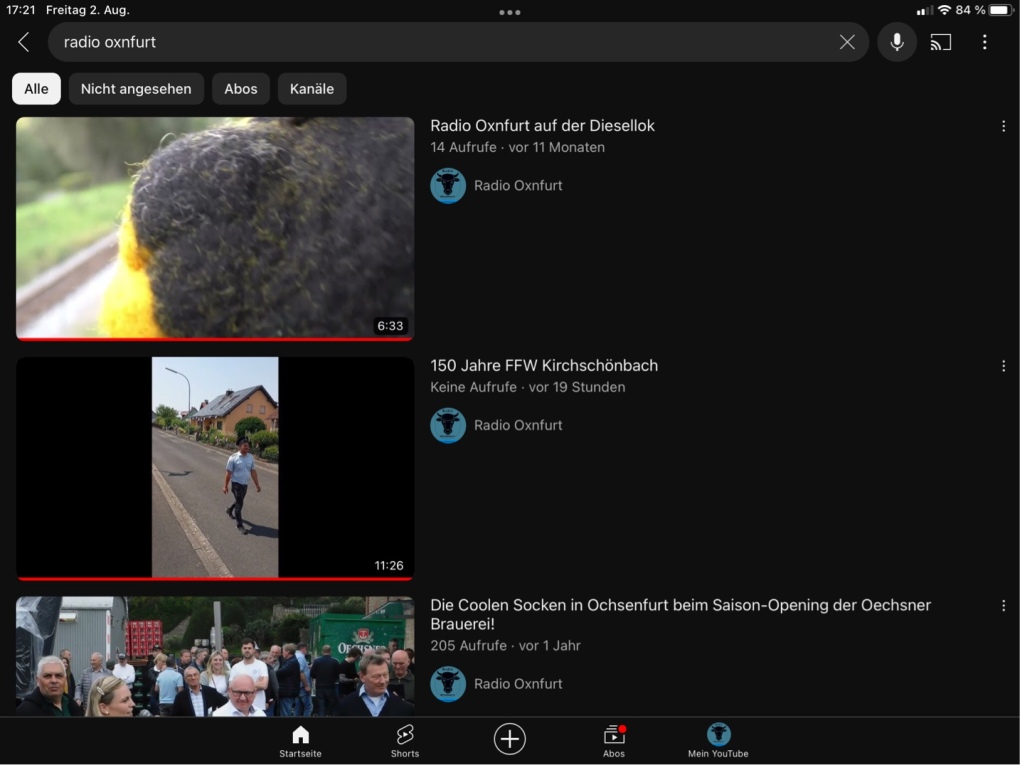Viewport: 1020px width, 765px height.
Task: Play the Diesellok video thumbnail
Action: pyautogui.click(x=215, y=228)
